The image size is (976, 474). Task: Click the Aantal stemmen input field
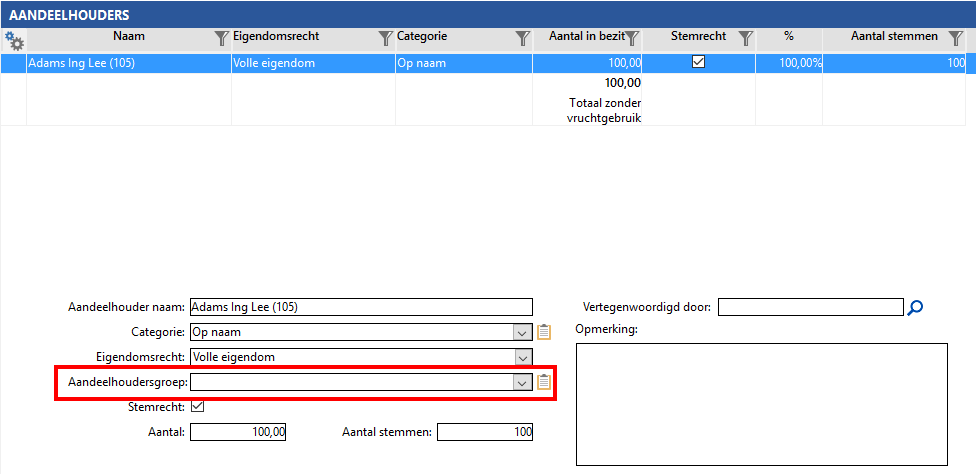pos(485,432)
